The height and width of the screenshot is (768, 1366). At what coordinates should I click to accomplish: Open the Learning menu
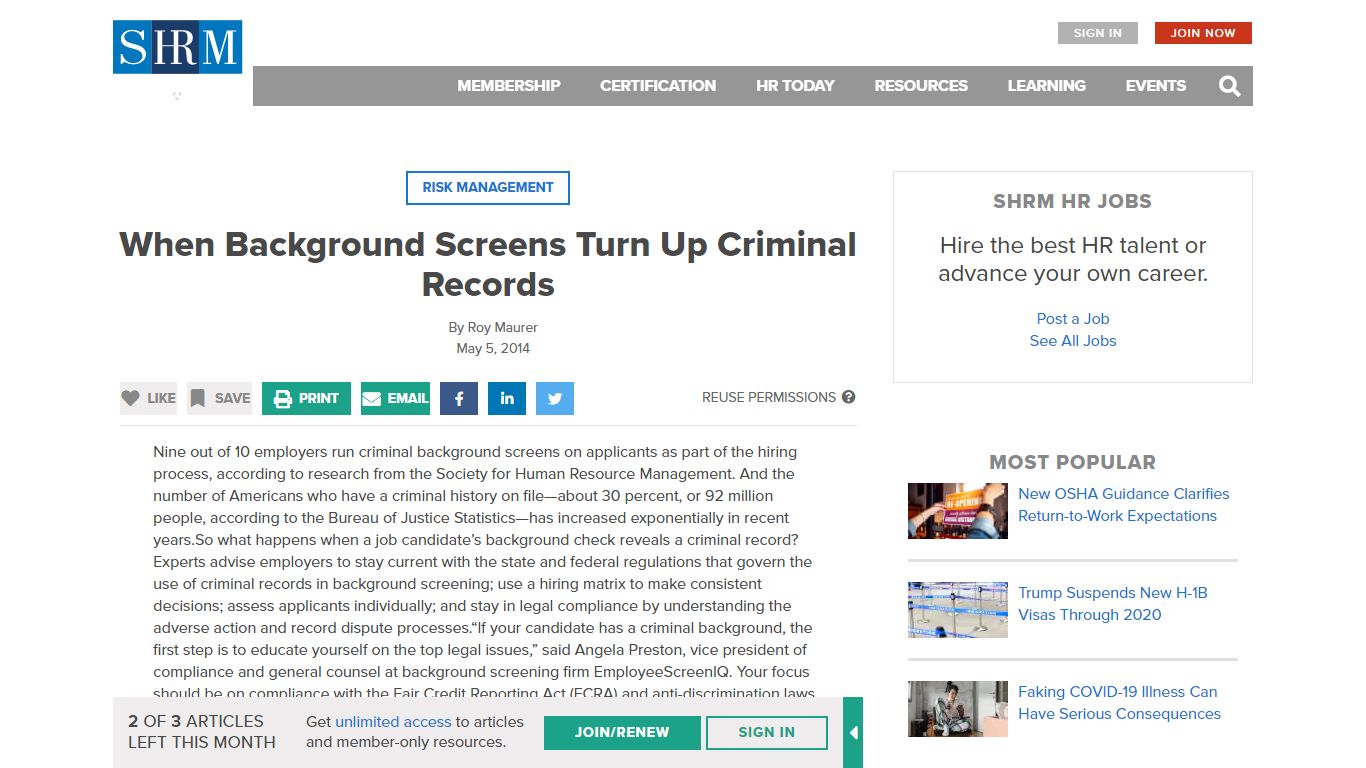(1046, 86)
